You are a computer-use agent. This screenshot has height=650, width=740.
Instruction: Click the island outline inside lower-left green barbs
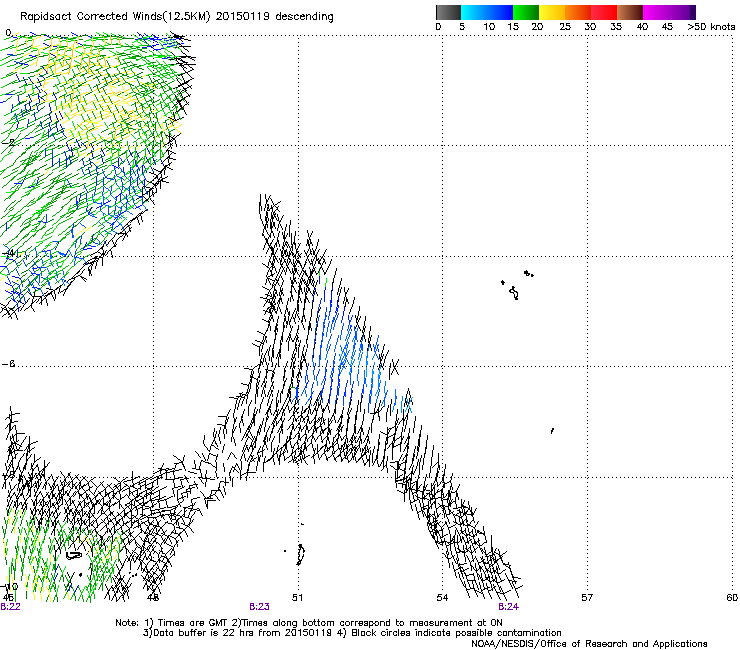tap(74, 555)
